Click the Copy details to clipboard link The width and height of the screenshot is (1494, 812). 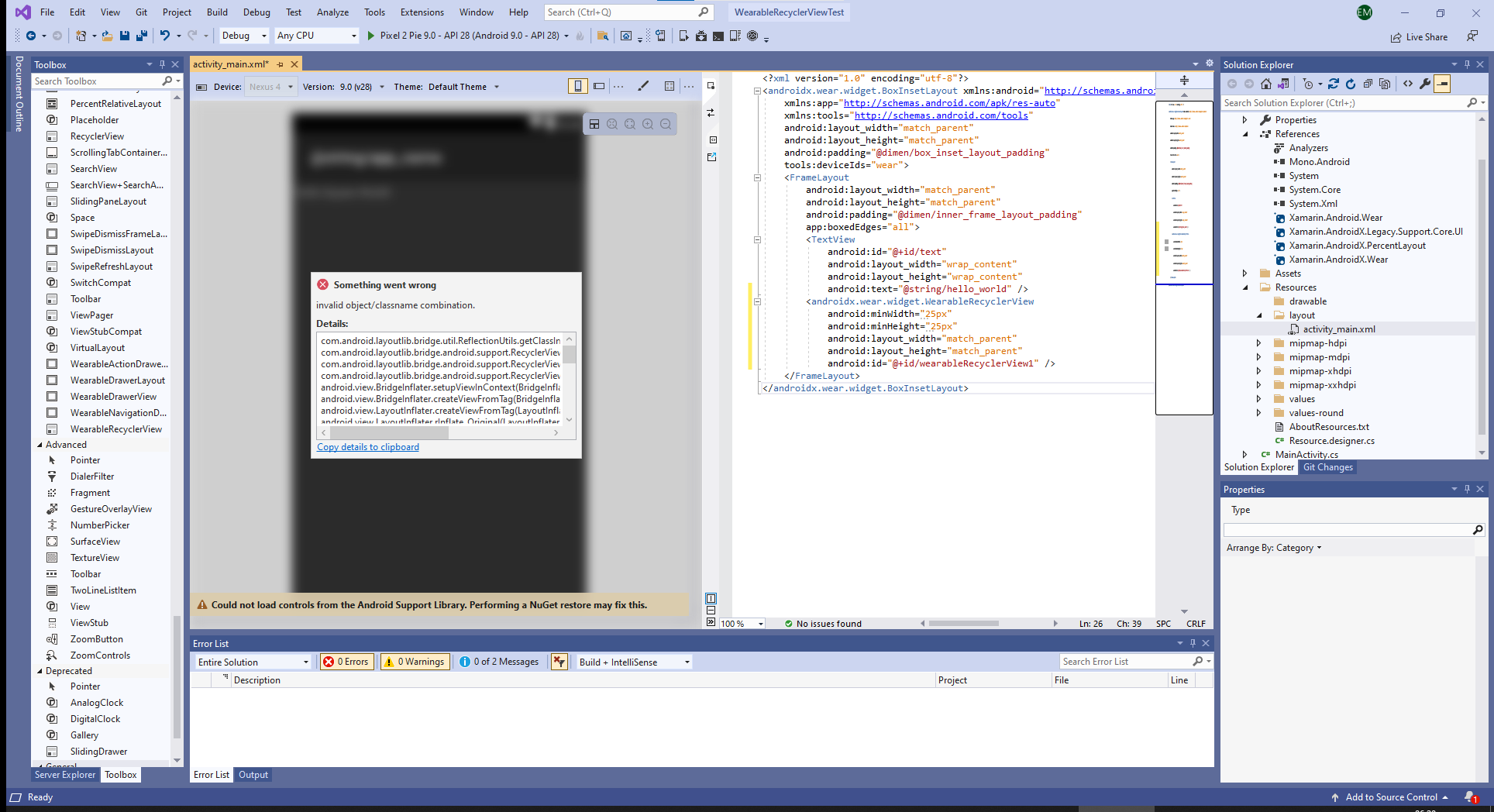(x=367, y=447)
